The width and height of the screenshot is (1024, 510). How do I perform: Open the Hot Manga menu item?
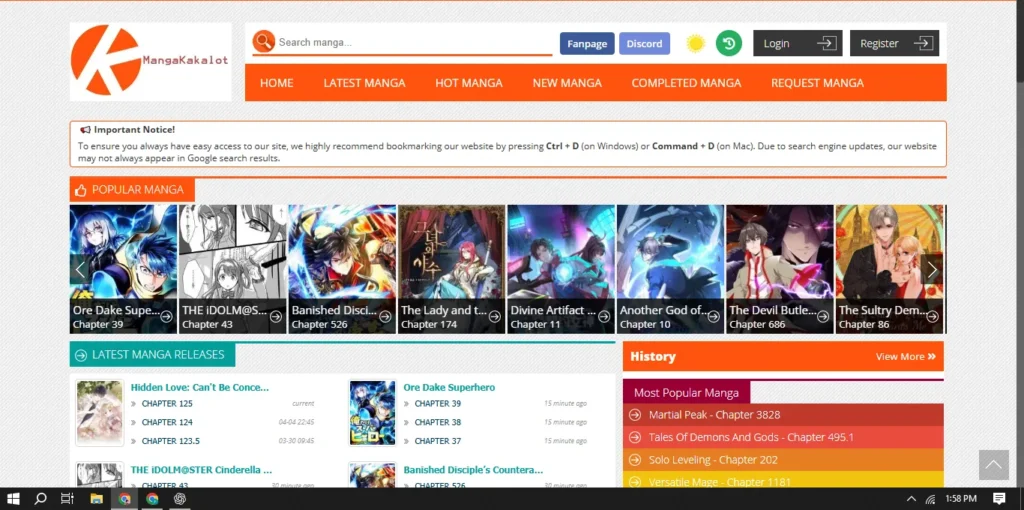tap(468, 83)
